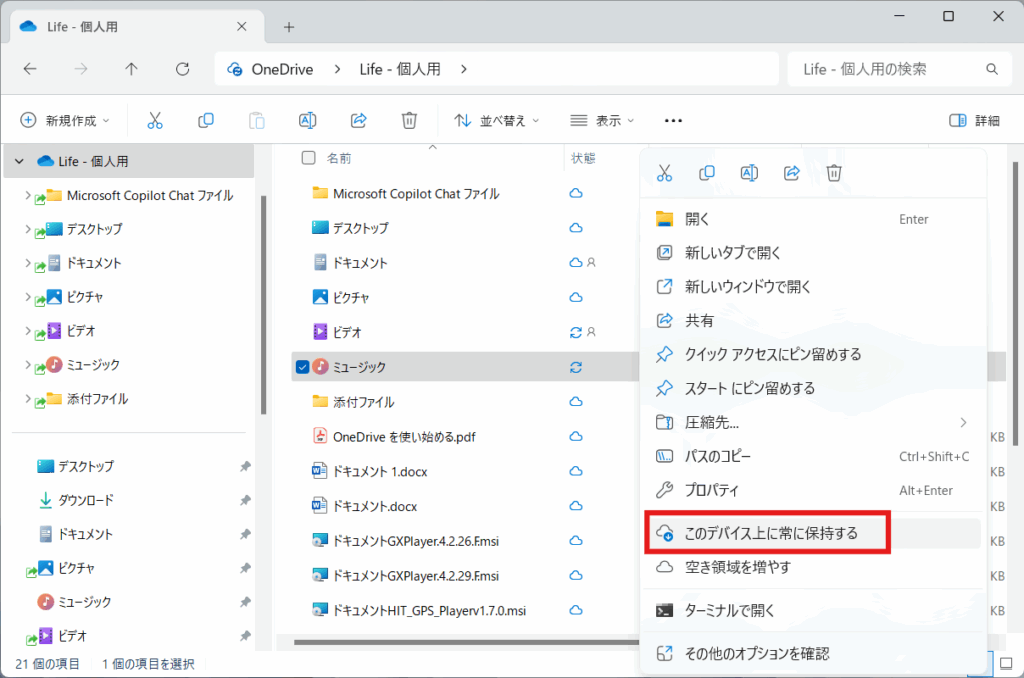Expand the ドキュメント tree node in sidebar
Image resolution: width=1024 pixels, height=678 pixels.
[27, 264]
